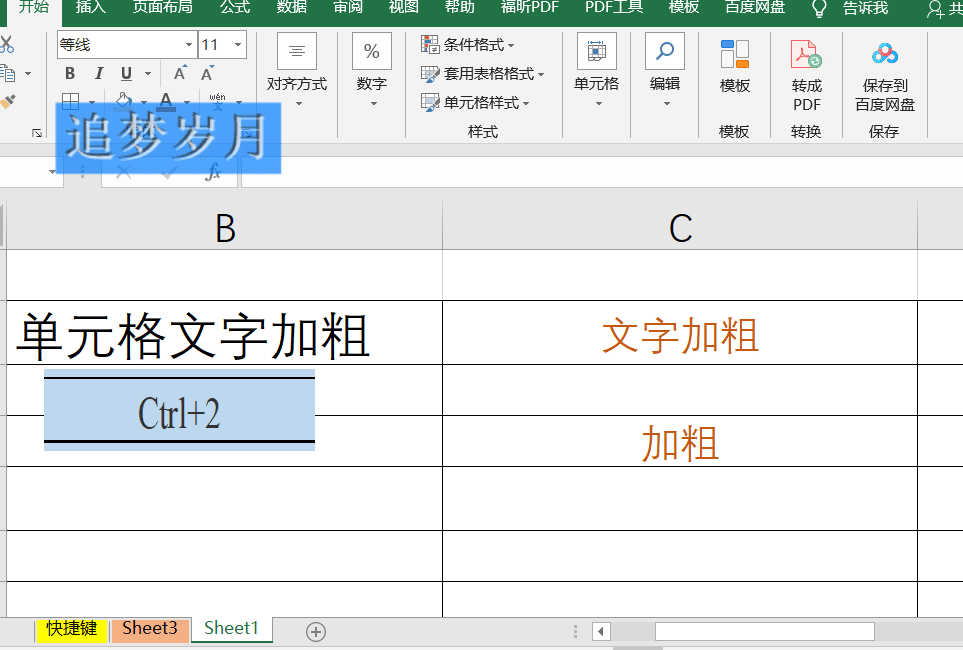Click the Font Color letter A
Viewport: 963px width, 650px height.
166,100
